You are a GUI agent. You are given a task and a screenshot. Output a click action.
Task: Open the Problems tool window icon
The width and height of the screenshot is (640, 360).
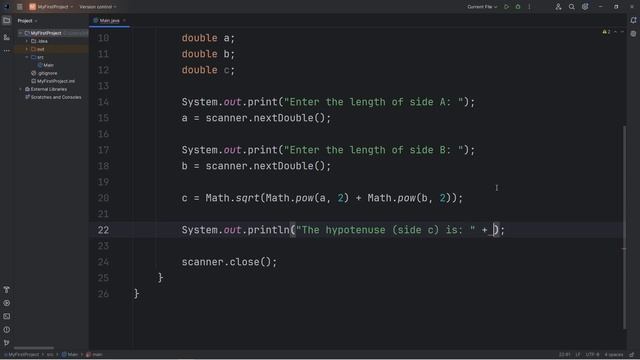coord(7,329)
